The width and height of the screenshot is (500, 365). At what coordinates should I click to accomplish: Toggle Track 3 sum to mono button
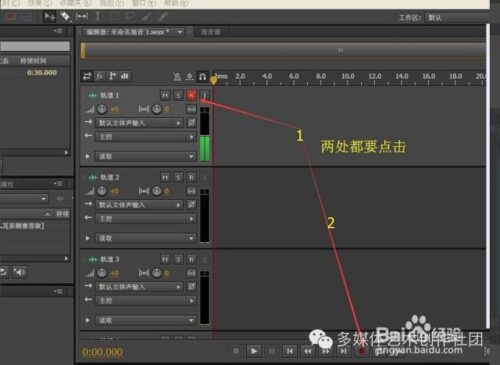coord(191,273)
